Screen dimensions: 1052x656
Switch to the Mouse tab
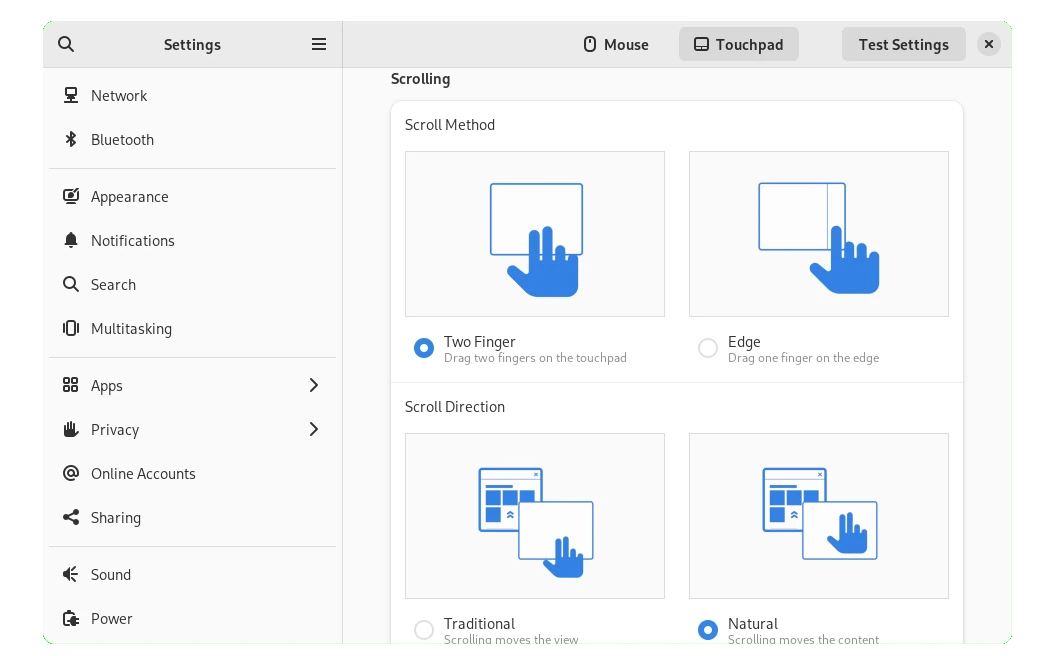click(616, 45)
